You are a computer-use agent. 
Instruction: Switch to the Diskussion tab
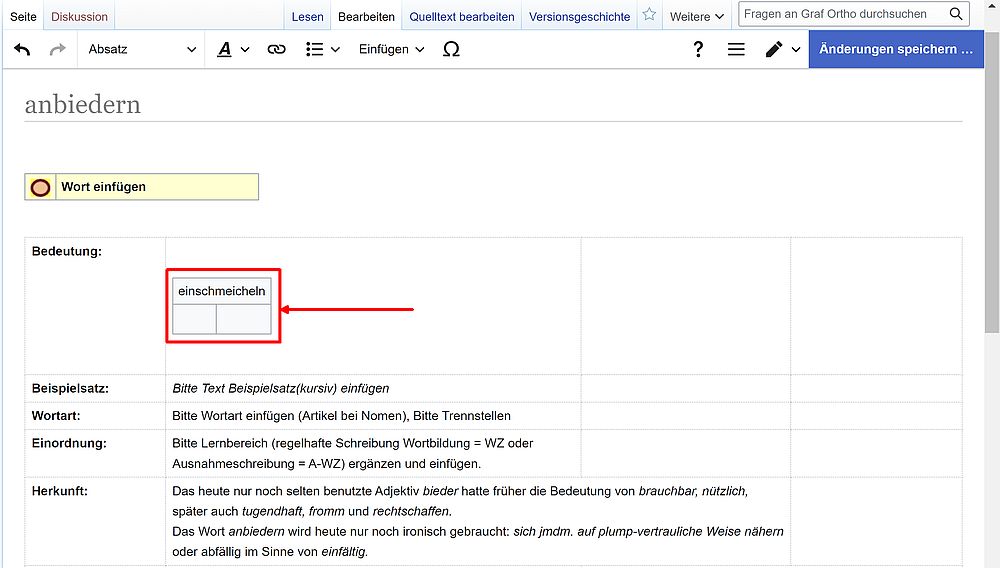(79, 16)
